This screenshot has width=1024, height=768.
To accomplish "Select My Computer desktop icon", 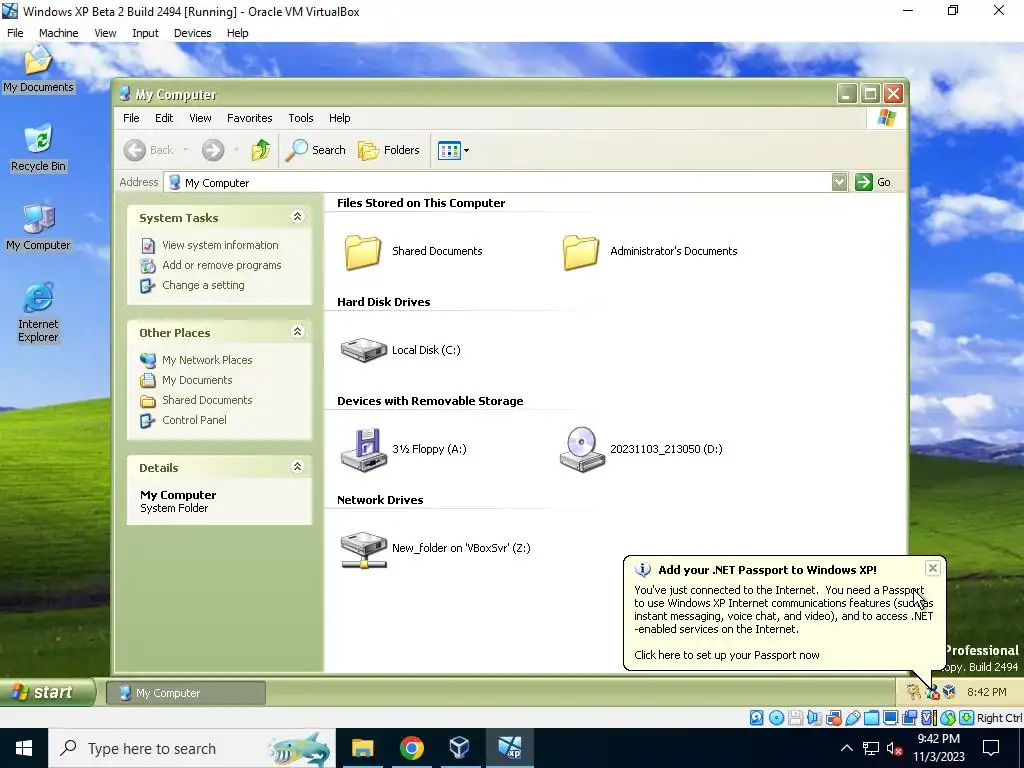I will click(x=38, y=227).
